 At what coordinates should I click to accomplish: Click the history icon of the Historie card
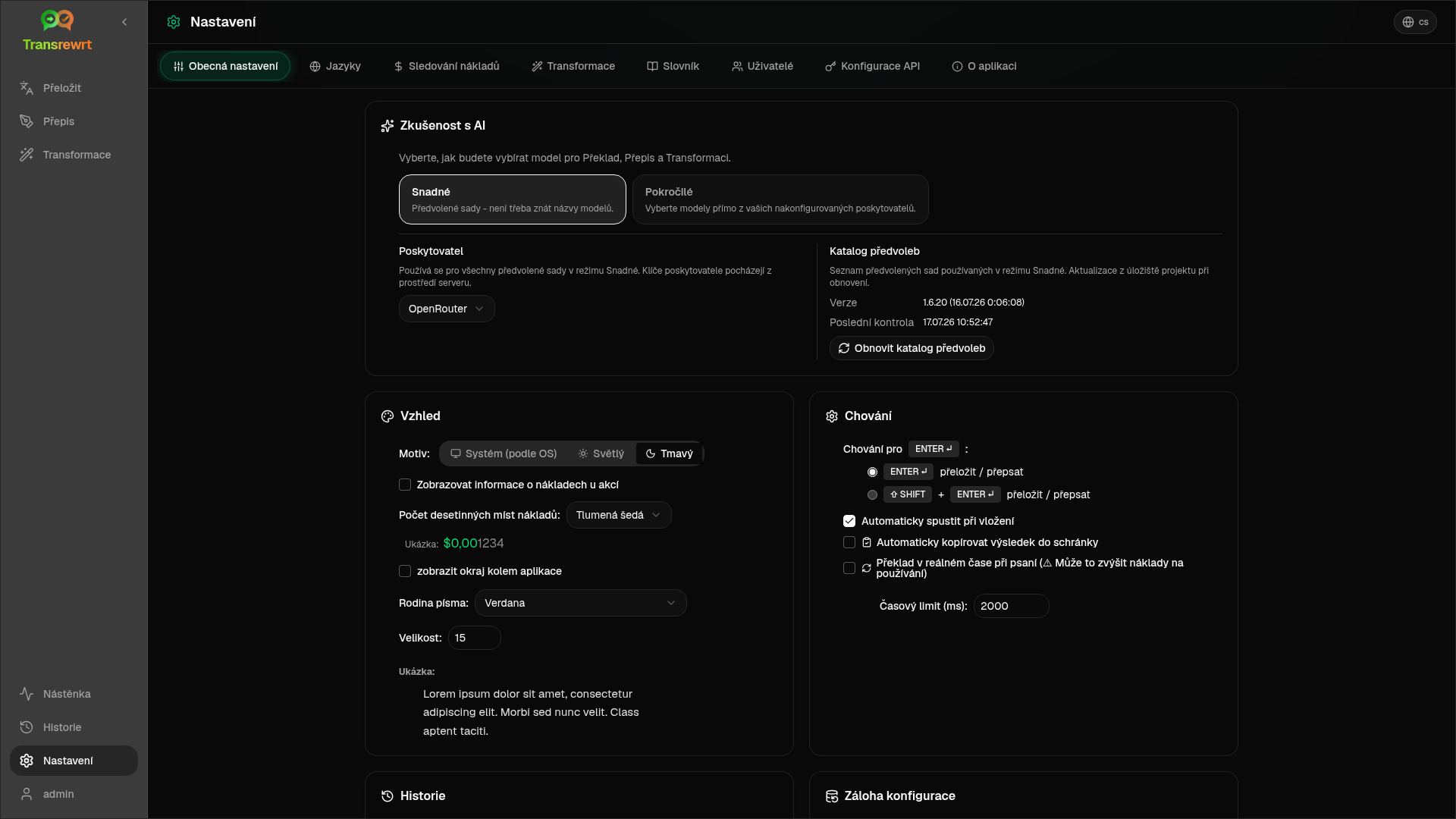pyautogui.click(x=388, y=796)
